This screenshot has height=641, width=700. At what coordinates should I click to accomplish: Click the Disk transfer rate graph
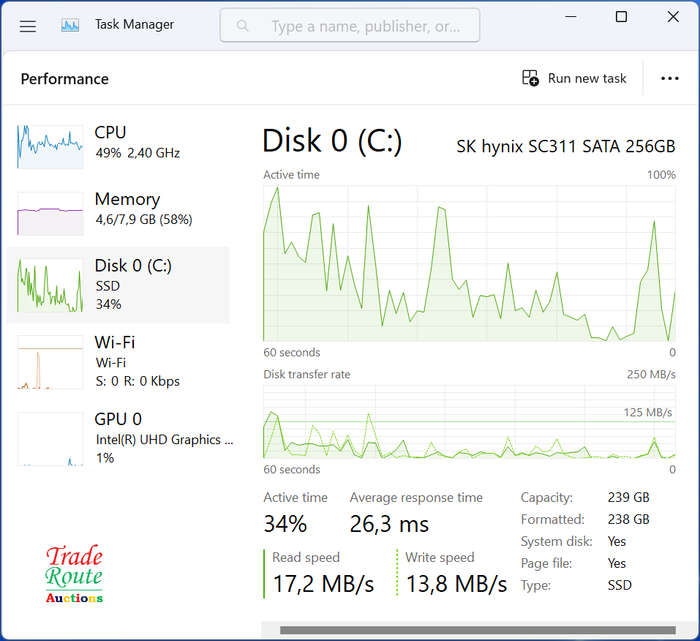tap(469, 422)
